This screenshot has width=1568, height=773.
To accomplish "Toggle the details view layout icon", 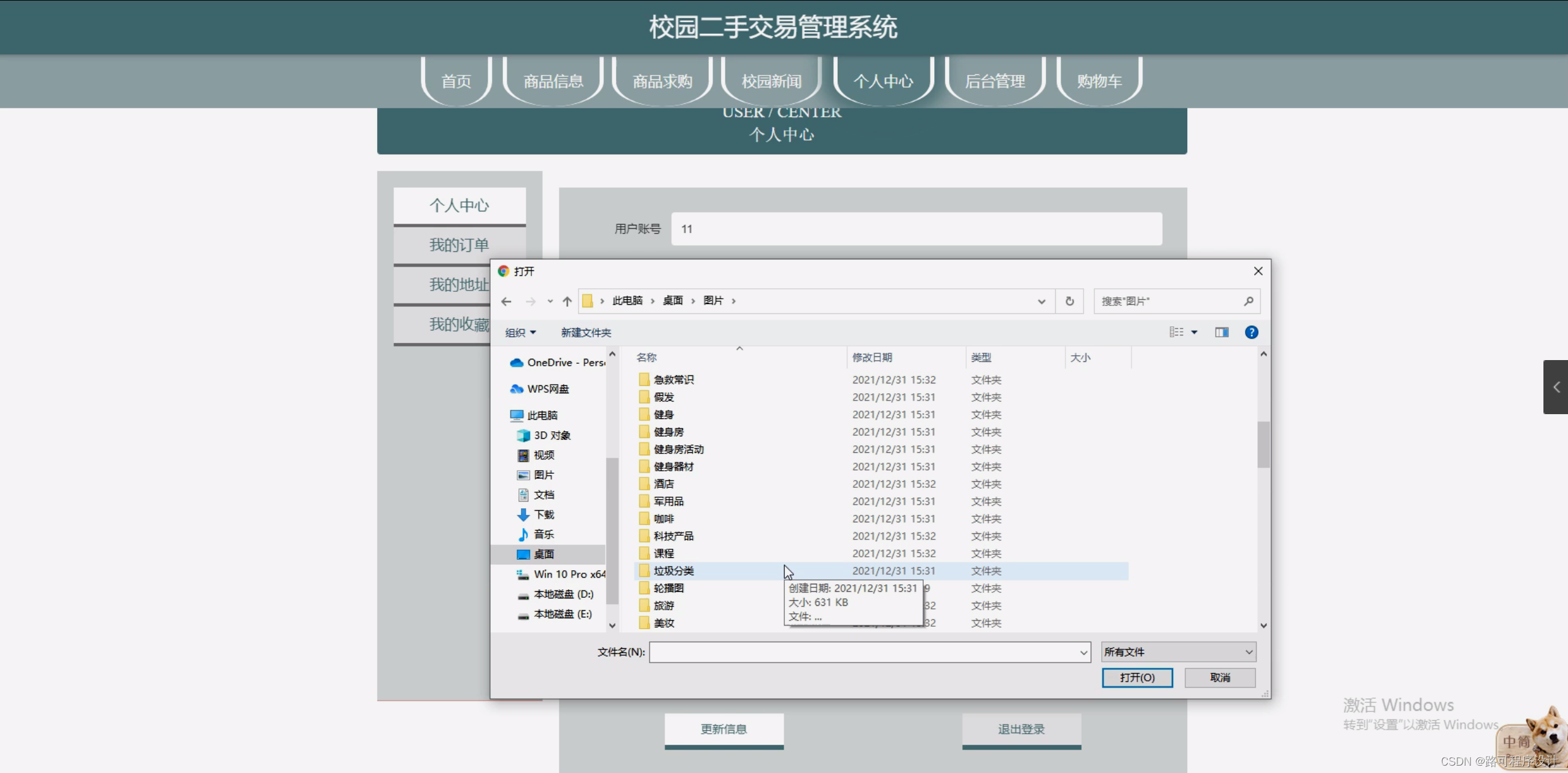I will (1177, 332).
